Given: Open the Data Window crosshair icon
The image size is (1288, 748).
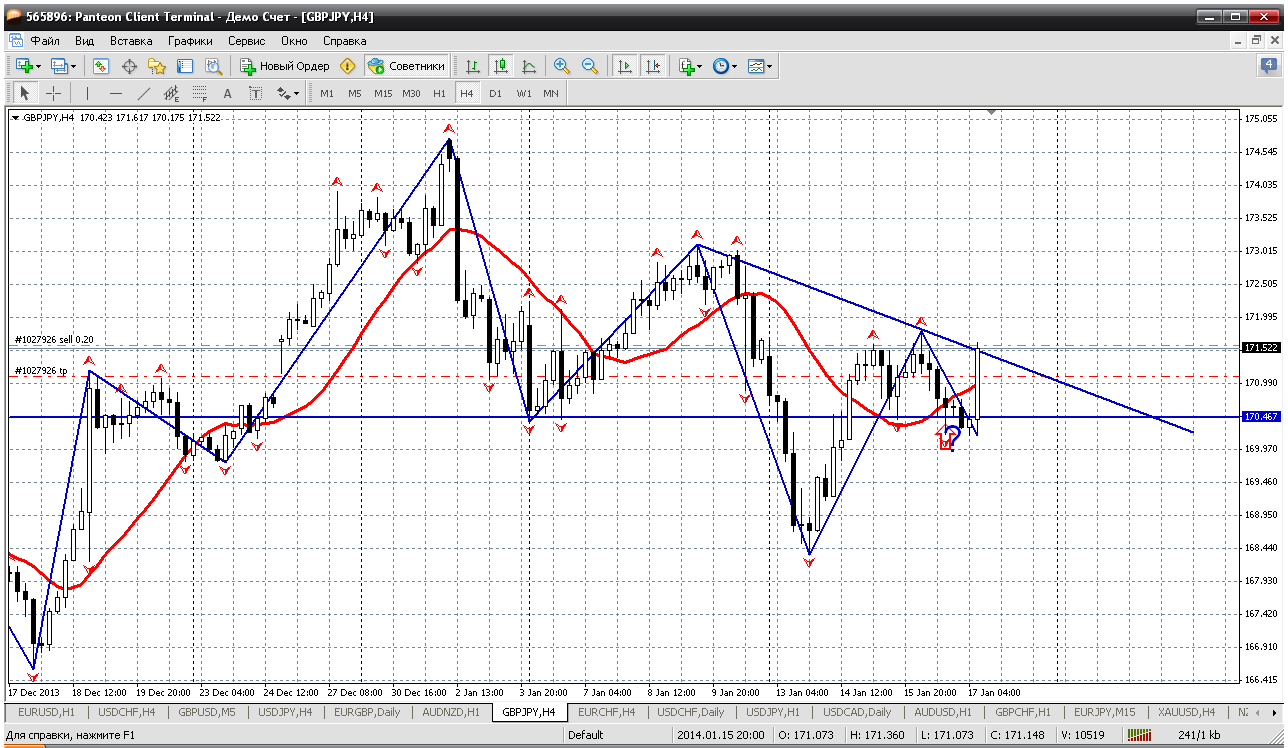Looking at the screenshot, I should [x=129, y=66].
